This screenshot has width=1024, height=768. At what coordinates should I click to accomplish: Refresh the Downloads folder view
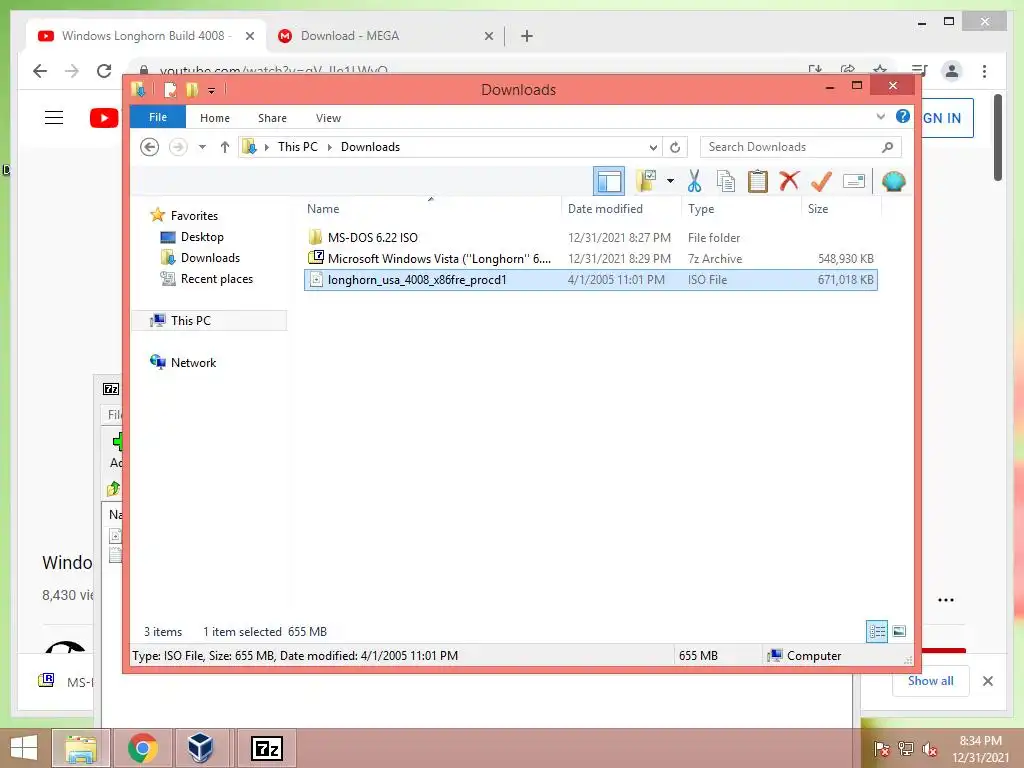click(675, 147)
